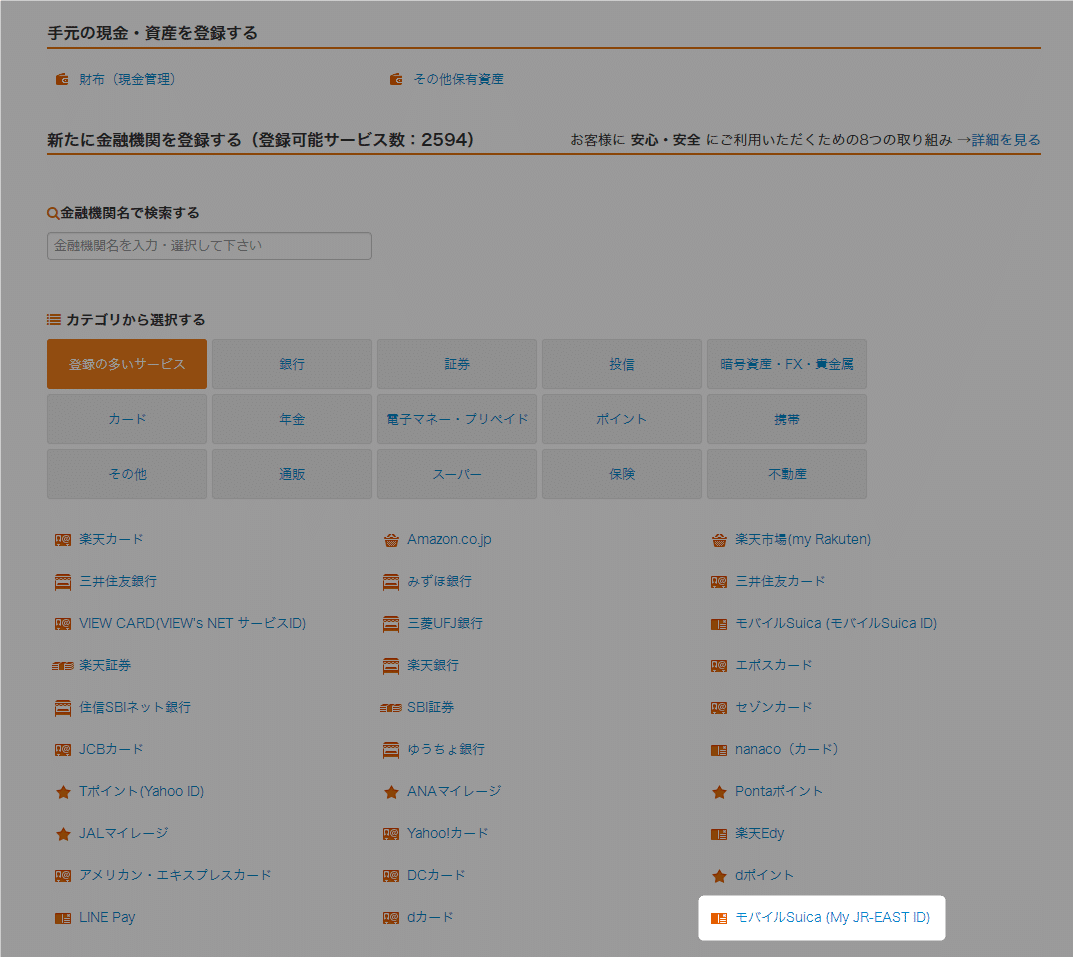Select the 不動産 category
The height and width of the screenshot is (957, 1073).
tap(786, 474)
